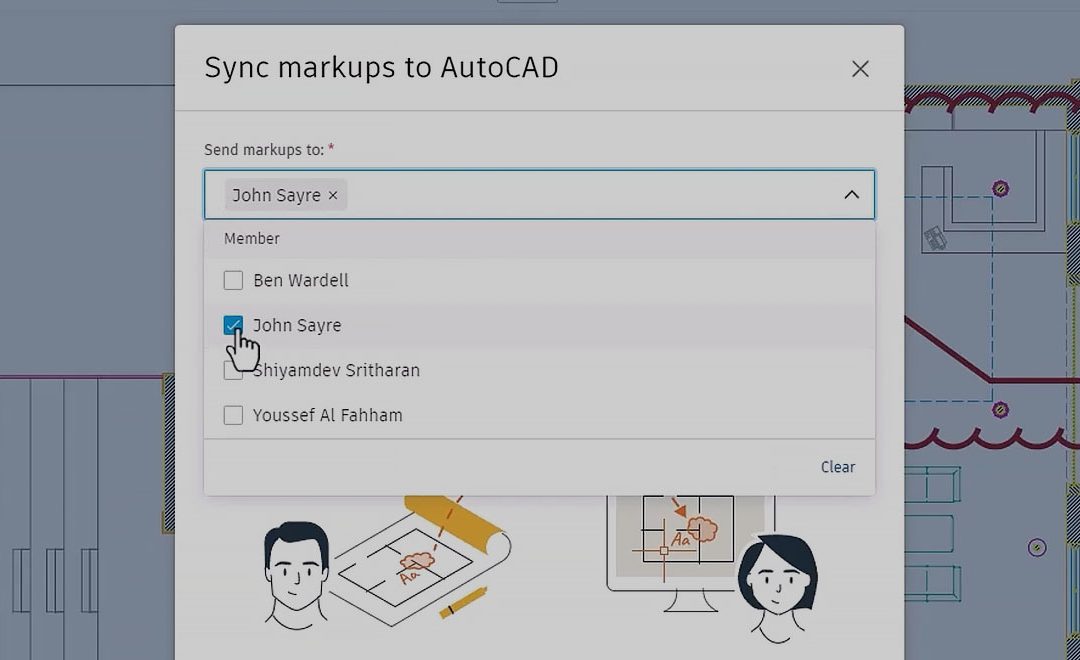Click the John Sayre chip label
The width and height of the screenshot is (1080, 660).
click(x=276, y=196)
